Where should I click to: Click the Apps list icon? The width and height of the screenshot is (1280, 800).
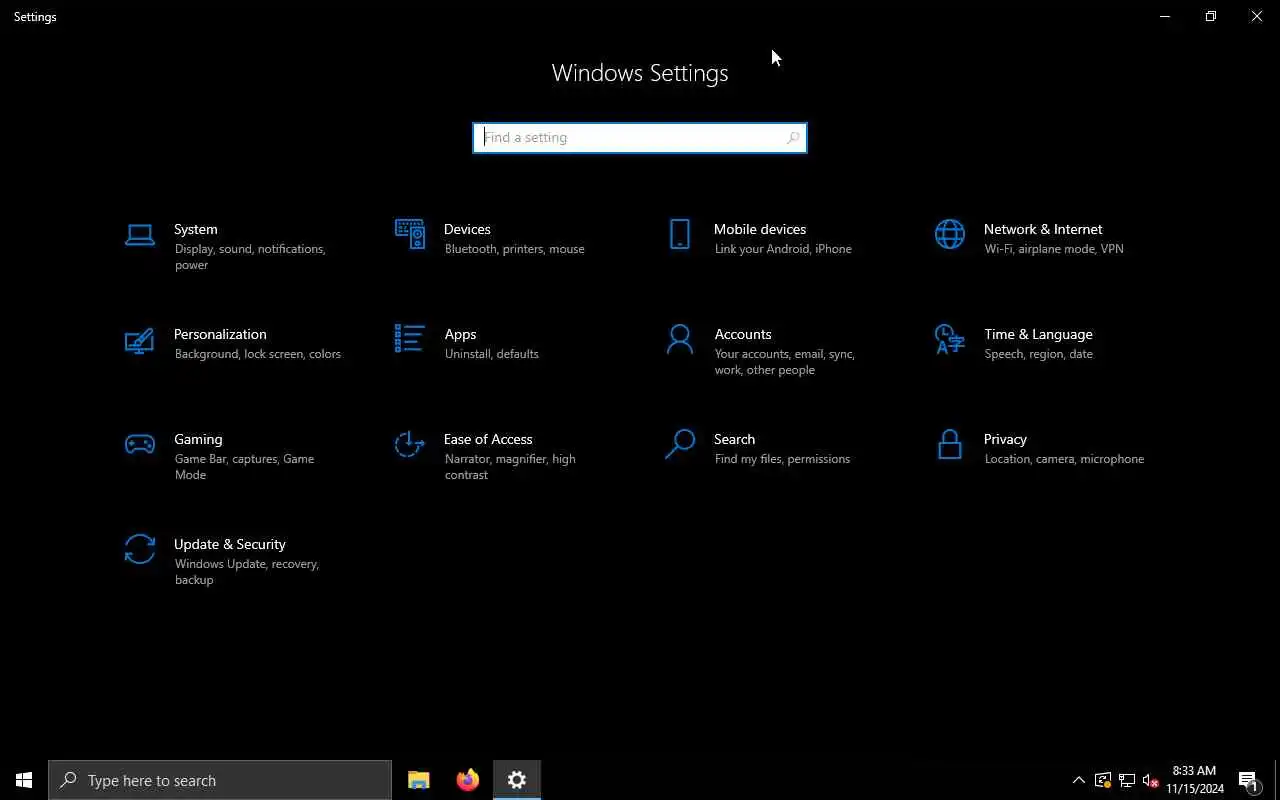pyautogui.click(x=410, y=338)
